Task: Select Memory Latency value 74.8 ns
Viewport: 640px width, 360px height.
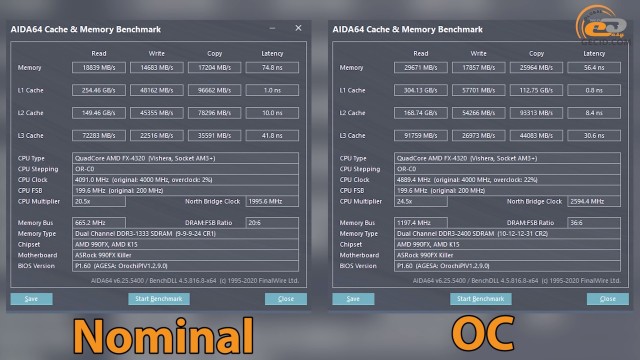Action: 272,67
